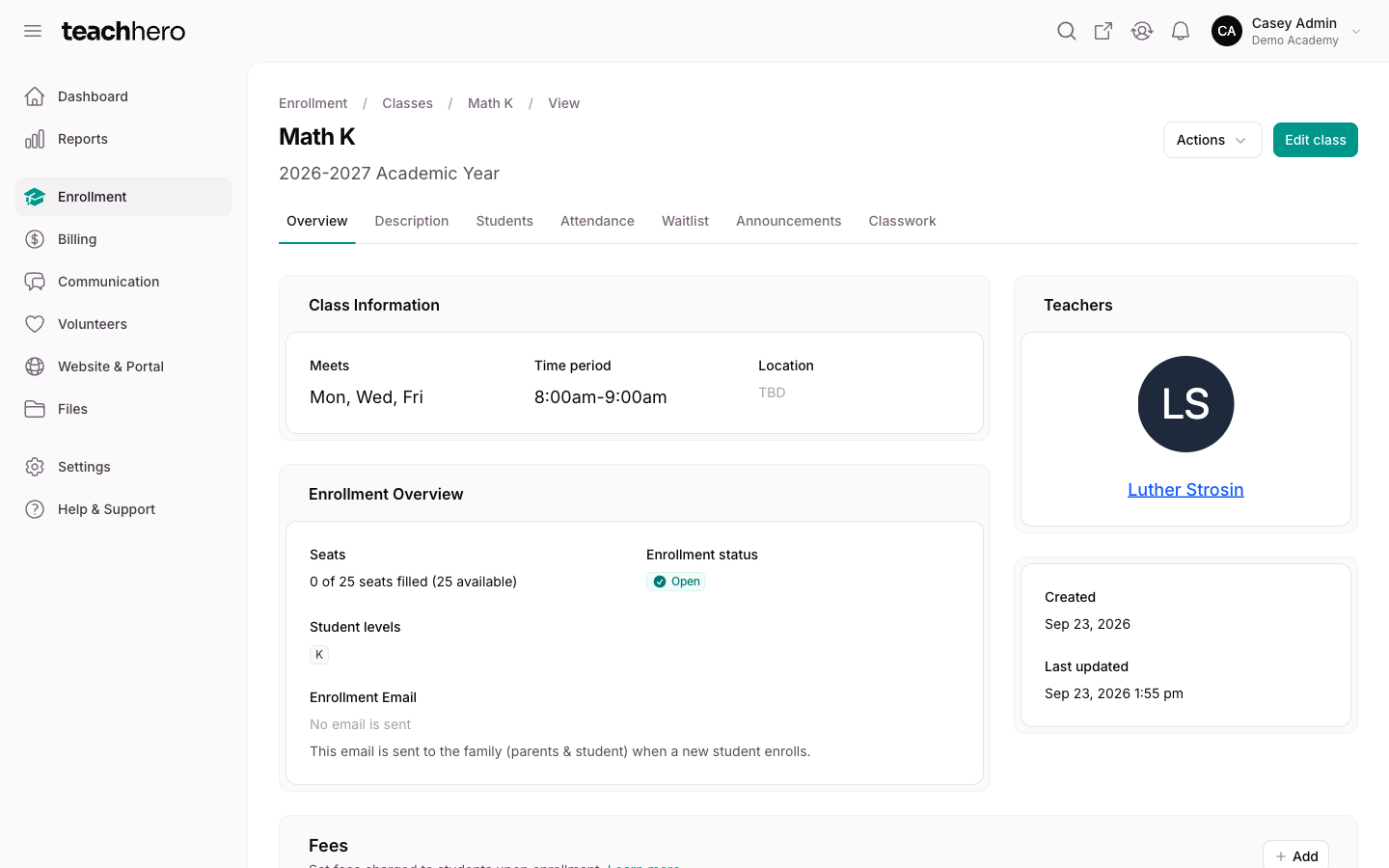Viewport: 1389px width, 868px height.
Task: Switch to the Waitlist tab
Action: pyautogui.click(x=685, y=221)
